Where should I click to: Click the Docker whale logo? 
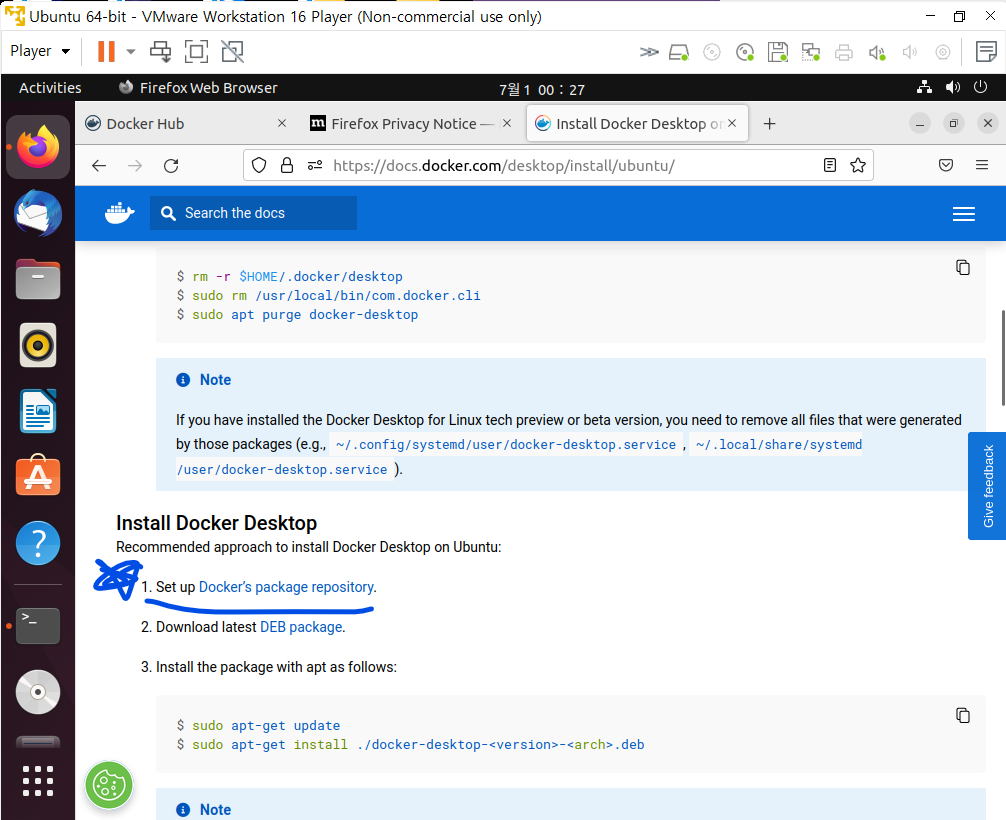point(119,213)
